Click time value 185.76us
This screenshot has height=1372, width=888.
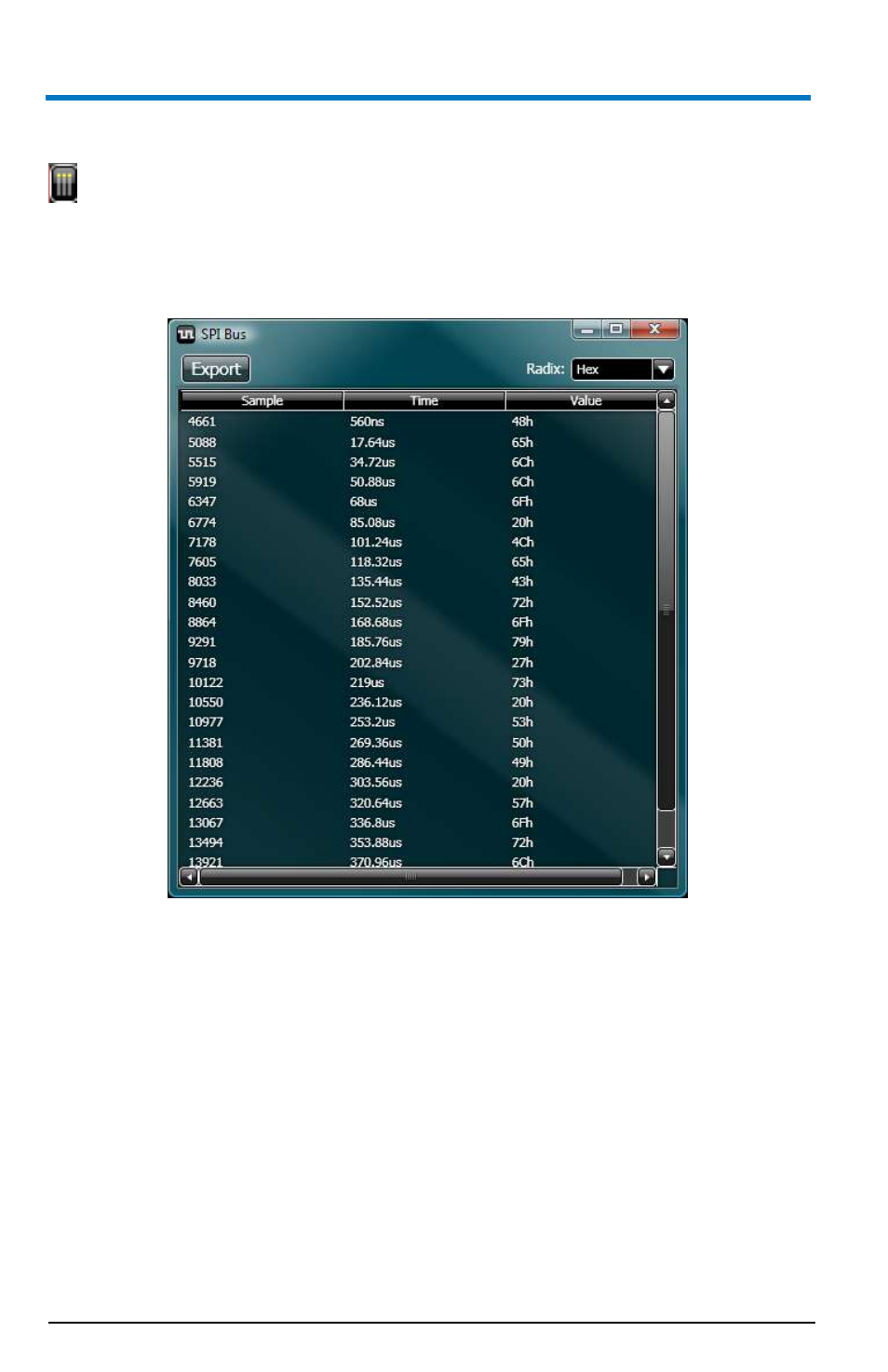click(x=376, y=642)
